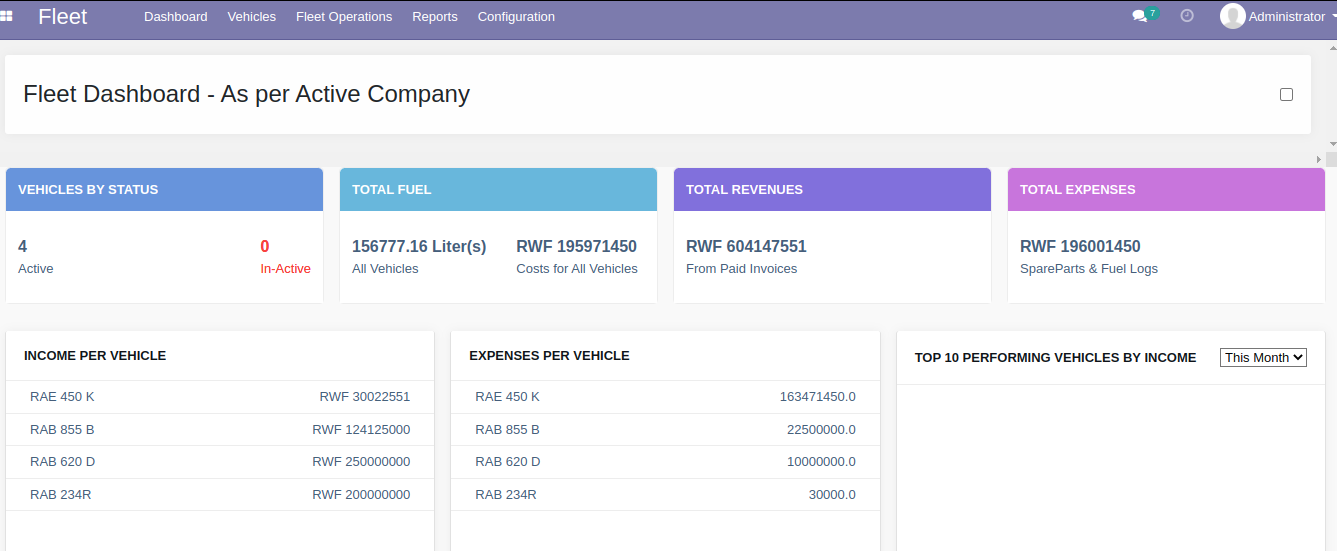The image size is (1337, 551).
Task: Open the Fleet Operations menu
Action: point(344,16)
